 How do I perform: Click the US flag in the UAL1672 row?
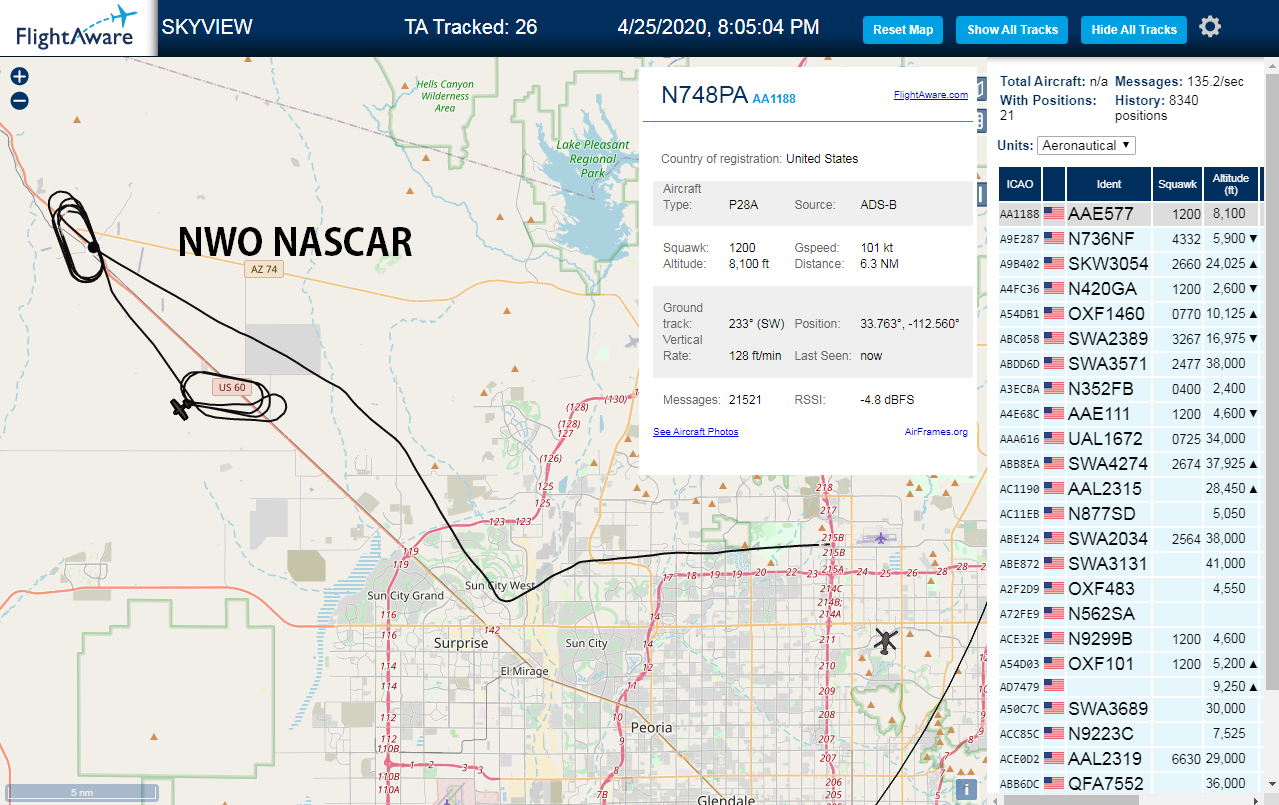point(1054,438)
